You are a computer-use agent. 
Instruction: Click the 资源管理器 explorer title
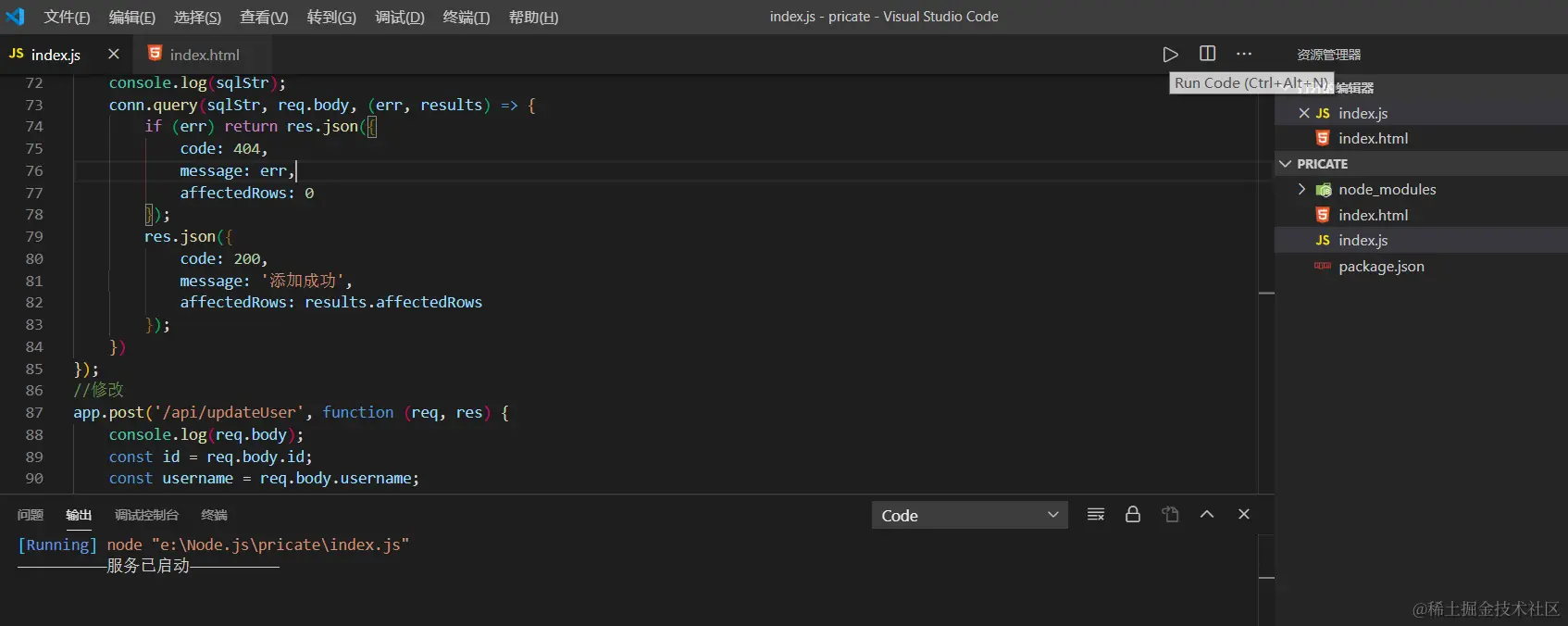pyautogui.click(x=1328, y=55)
